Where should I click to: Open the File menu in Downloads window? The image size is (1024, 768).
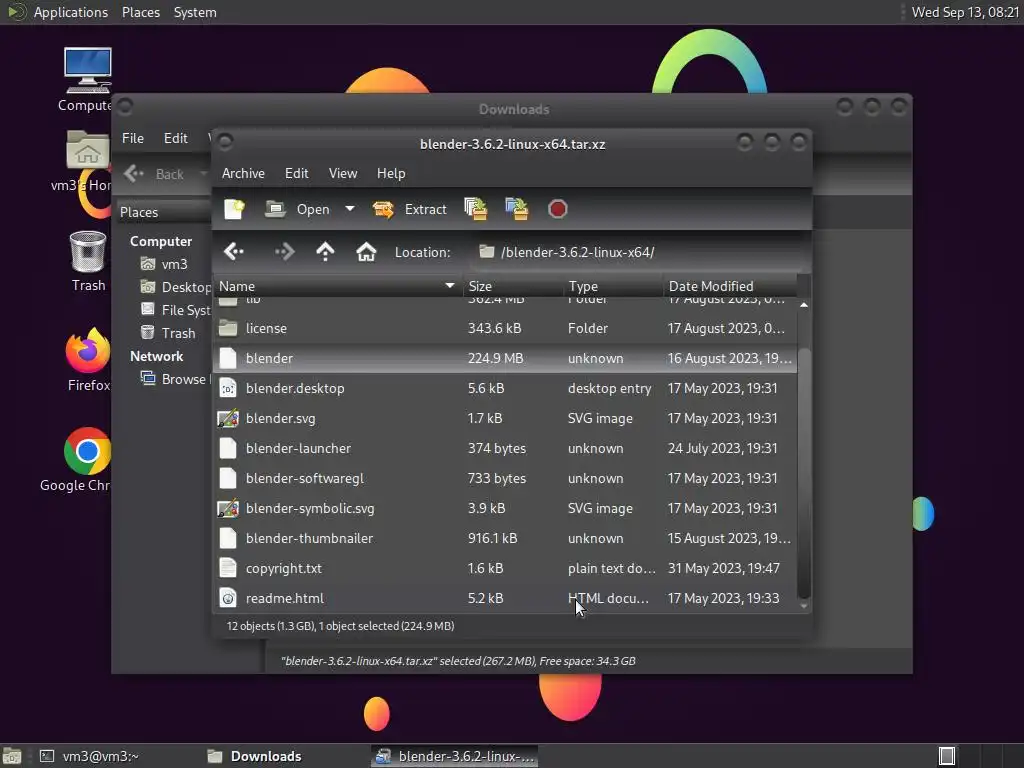coord(133,138)
